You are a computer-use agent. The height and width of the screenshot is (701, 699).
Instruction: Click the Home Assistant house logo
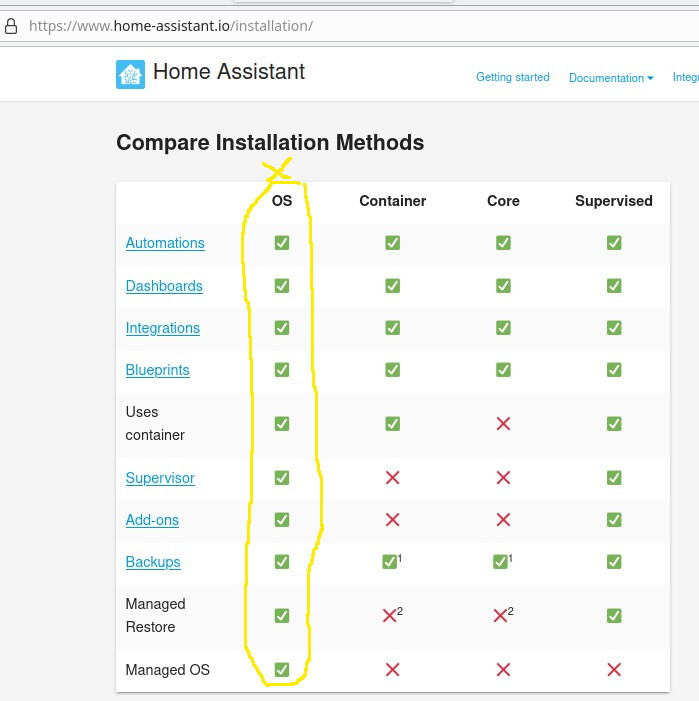(130, 74)
